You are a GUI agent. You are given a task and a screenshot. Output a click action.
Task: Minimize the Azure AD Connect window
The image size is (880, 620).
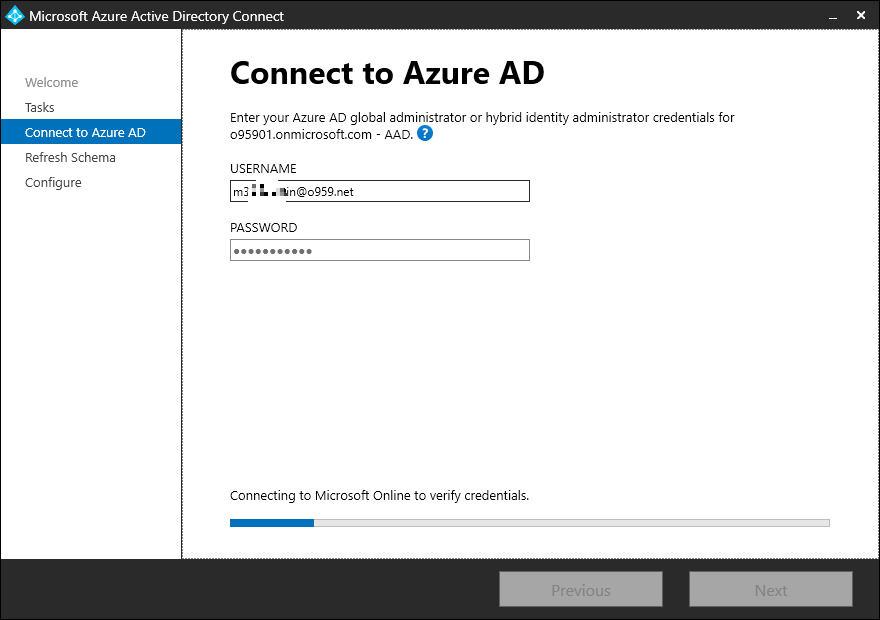[833, 16]
